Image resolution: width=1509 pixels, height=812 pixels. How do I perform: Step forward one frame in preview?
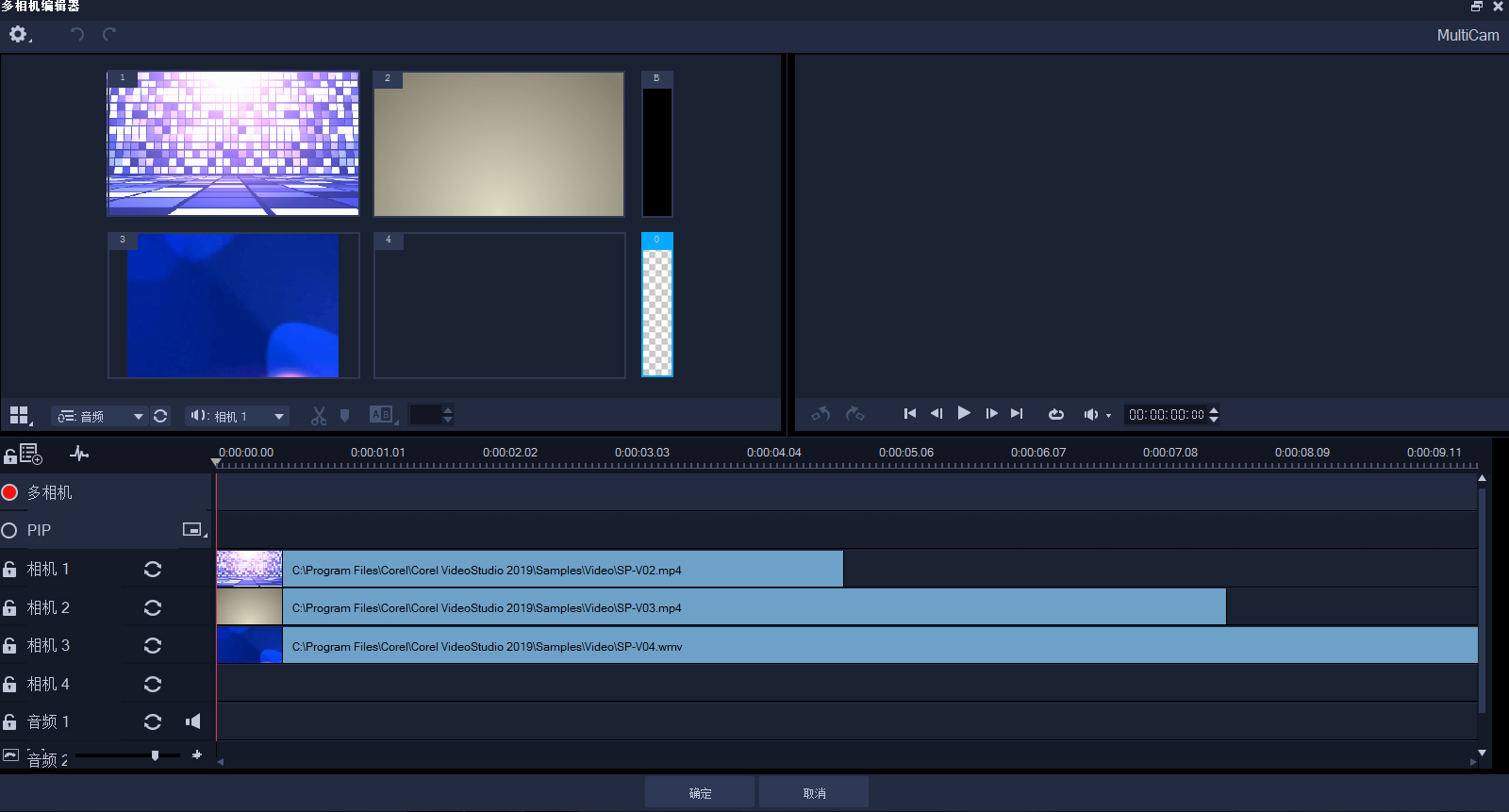[991, 414]
